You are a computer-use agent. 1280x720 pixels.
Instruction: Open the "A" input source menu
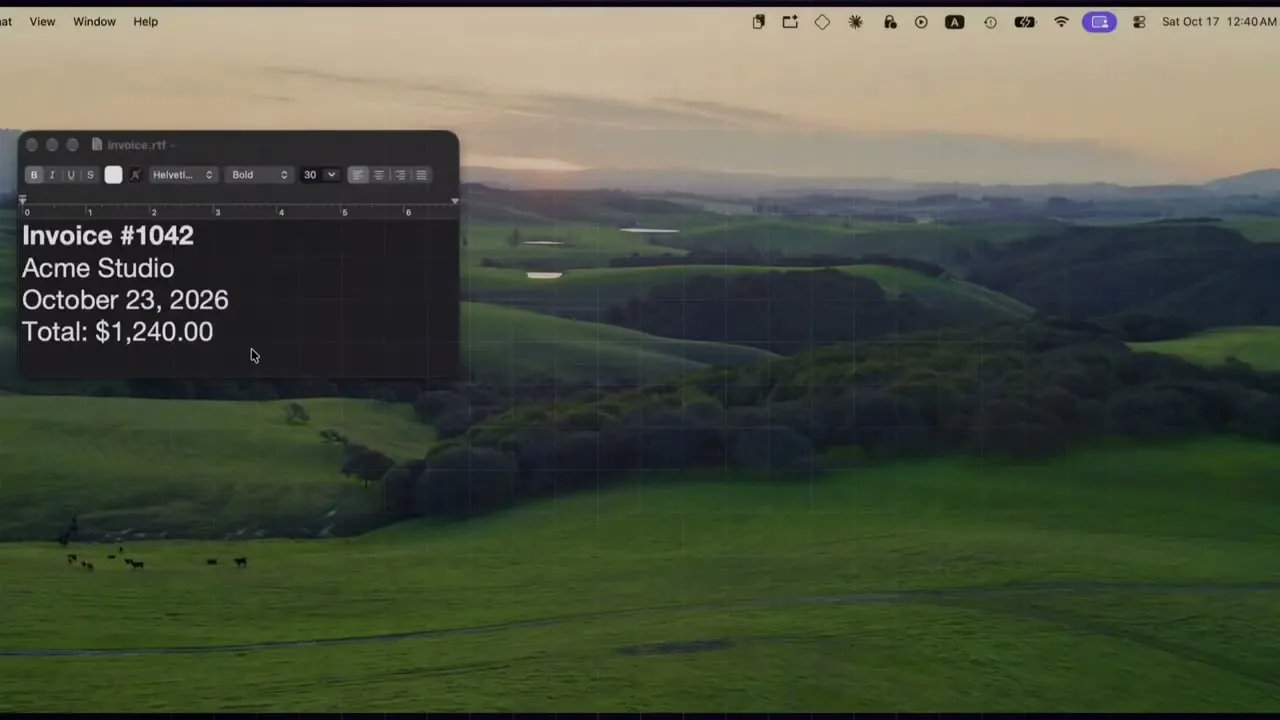coord(955,22)
